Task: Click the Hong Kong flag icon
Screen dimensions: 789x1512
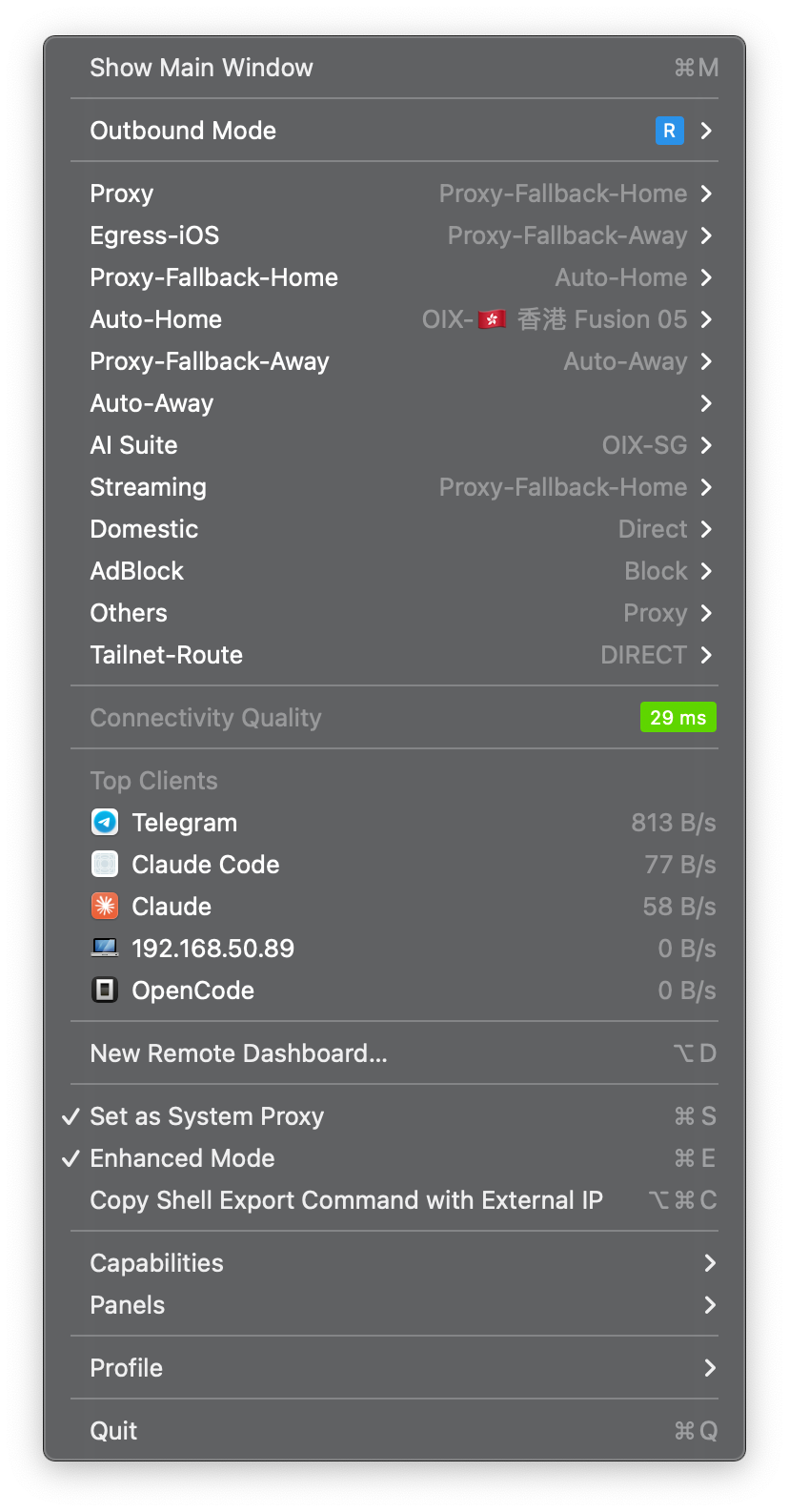Action: click(x=493, y=319)
